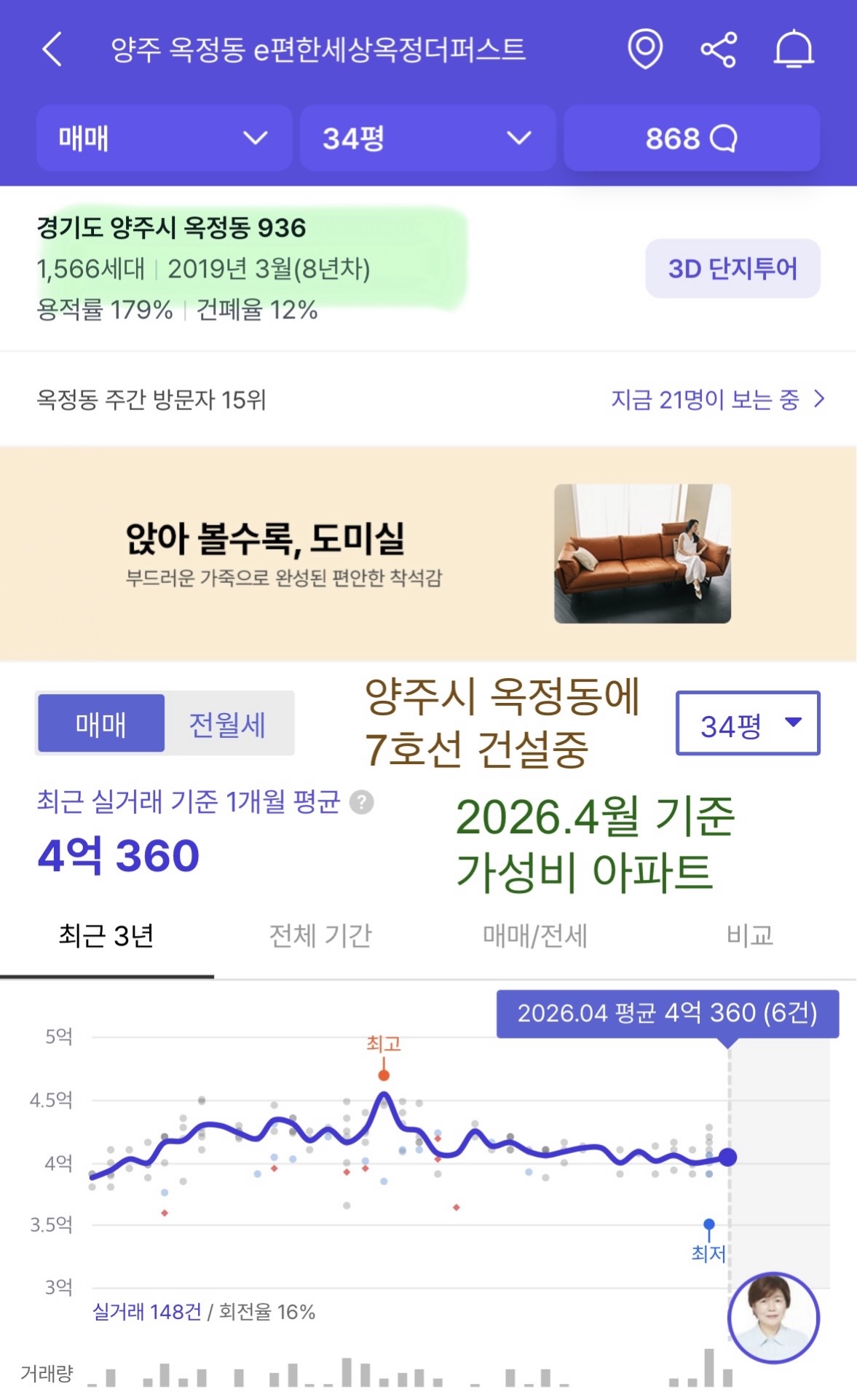857x1400 pixels.
Task: Open the map location pin icon
Action: pos(645,50)
